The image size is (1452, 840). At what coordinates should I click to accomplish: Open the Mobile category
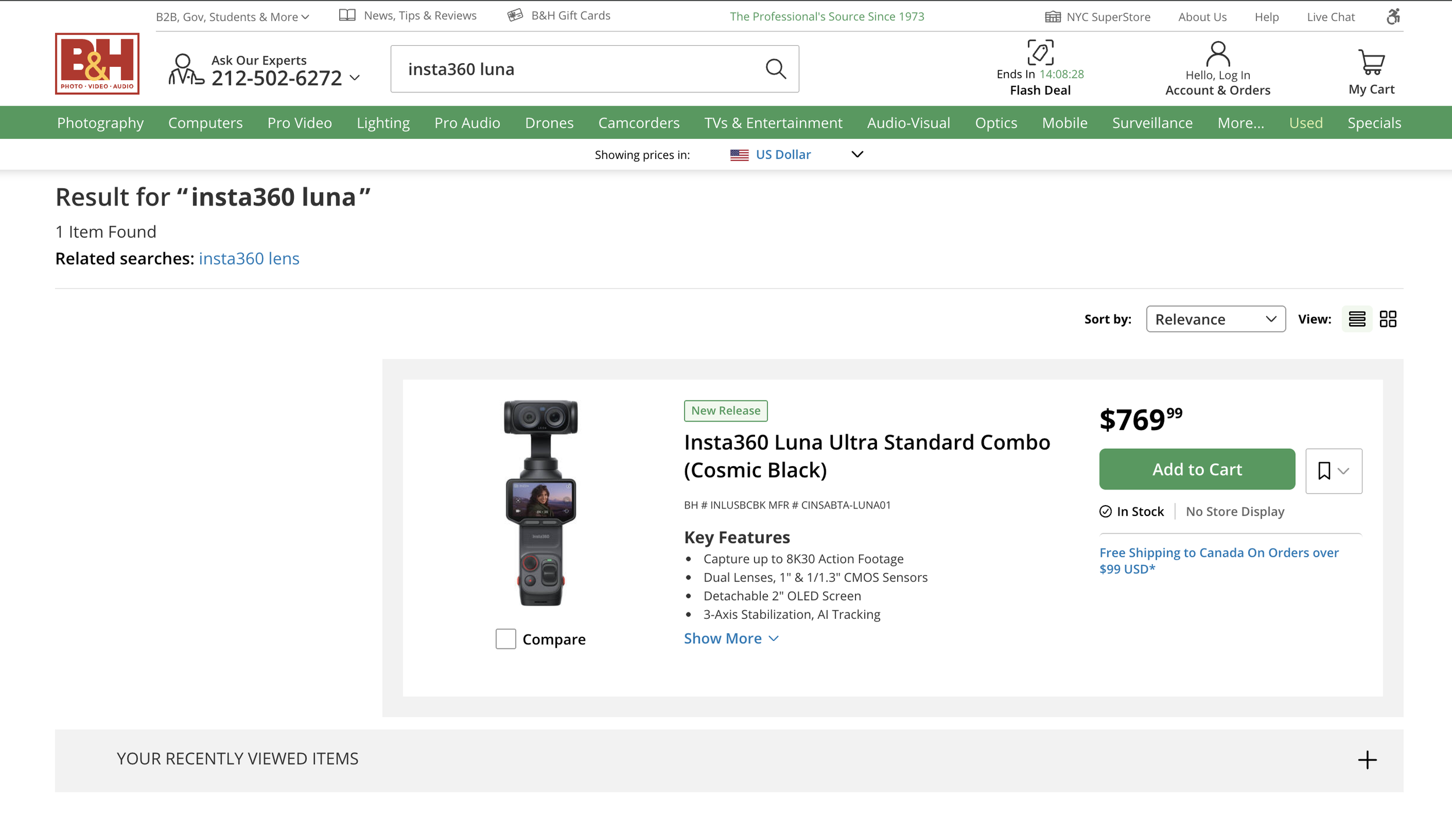tap(1065, 123)
